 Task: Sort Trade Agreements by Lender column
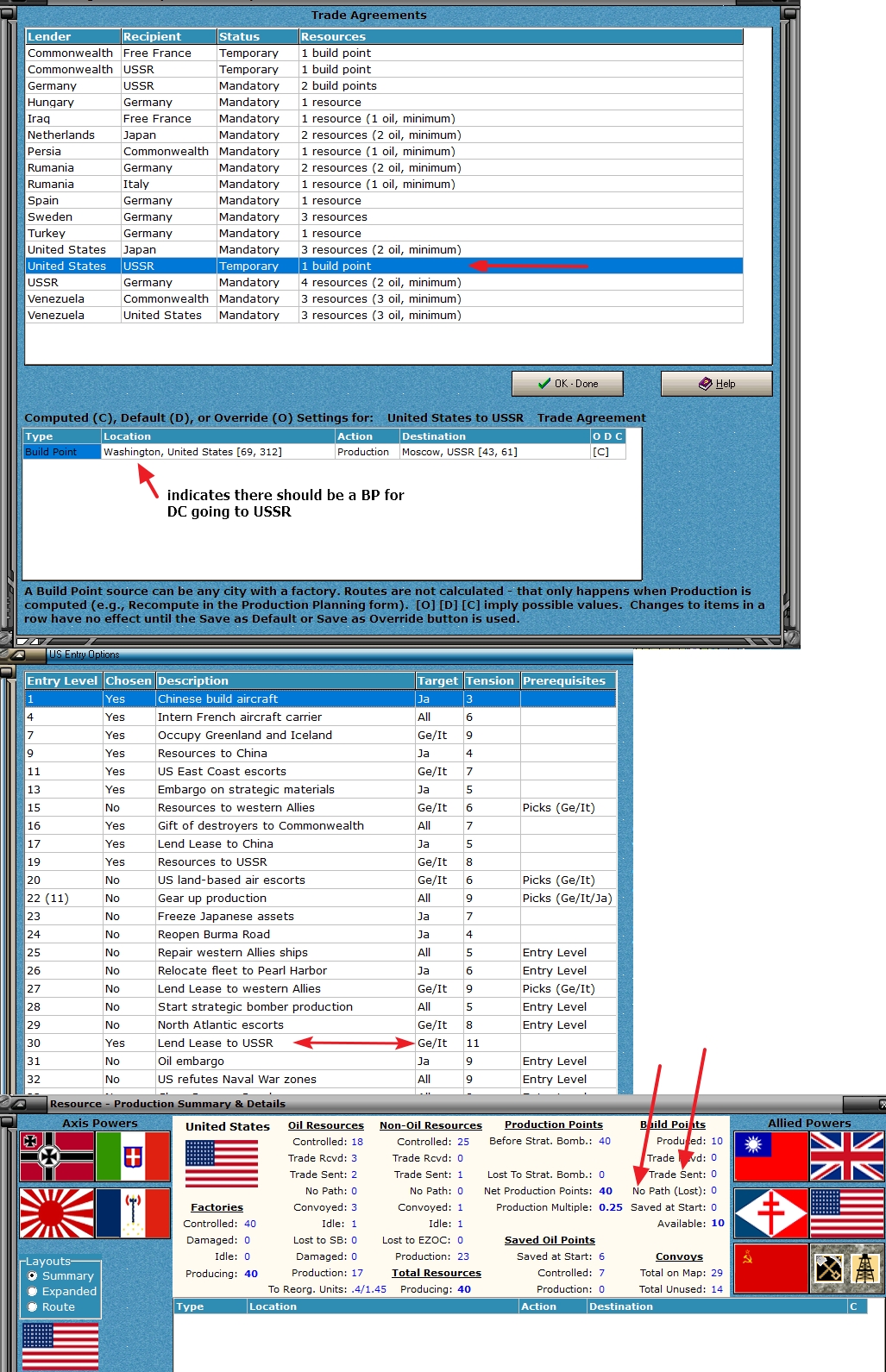point(73,36)
